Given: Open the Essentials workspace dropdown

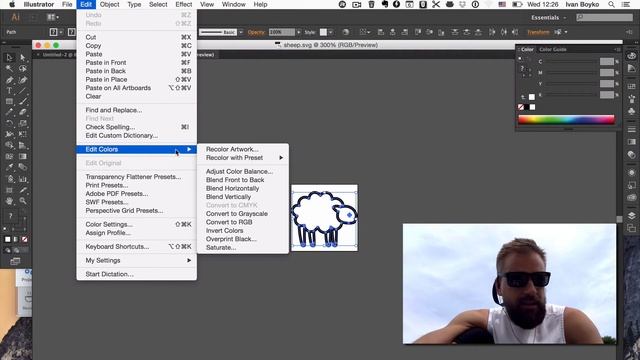Looking at the screenshot, I should click(x=549, y=18).
